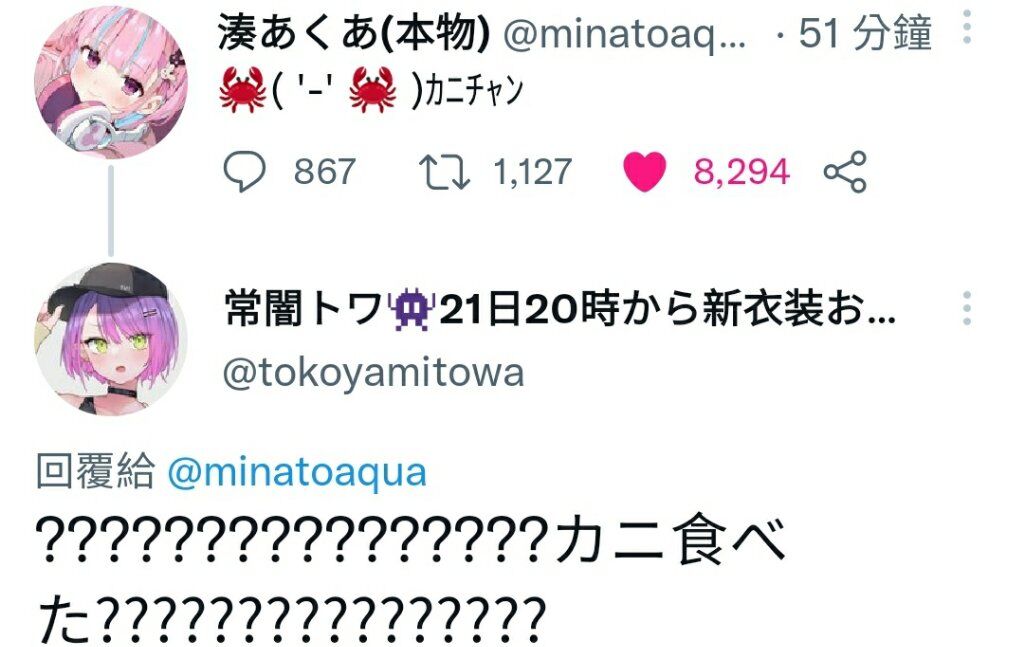
Task: Open the three-dot menu on Aqua's tweet
Action: 967,27
